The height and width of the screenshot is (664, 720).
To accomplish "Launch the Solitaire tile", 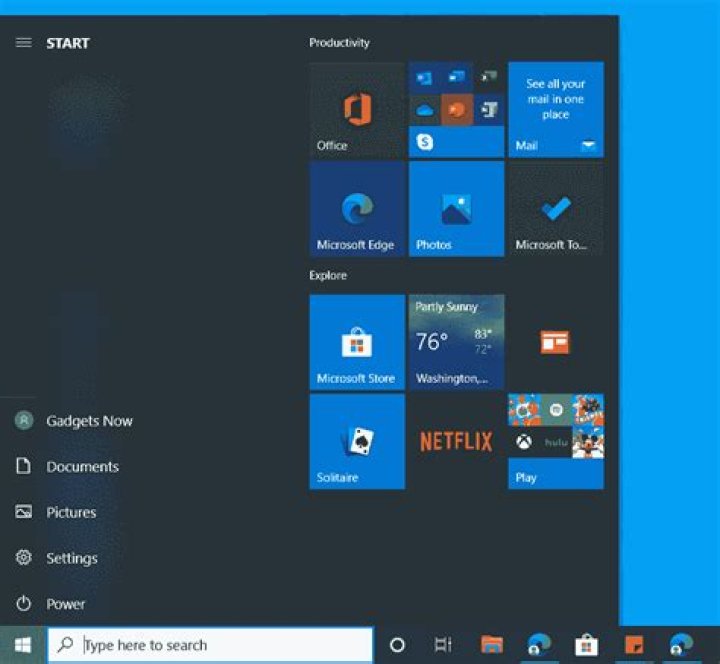I will 357,442.
